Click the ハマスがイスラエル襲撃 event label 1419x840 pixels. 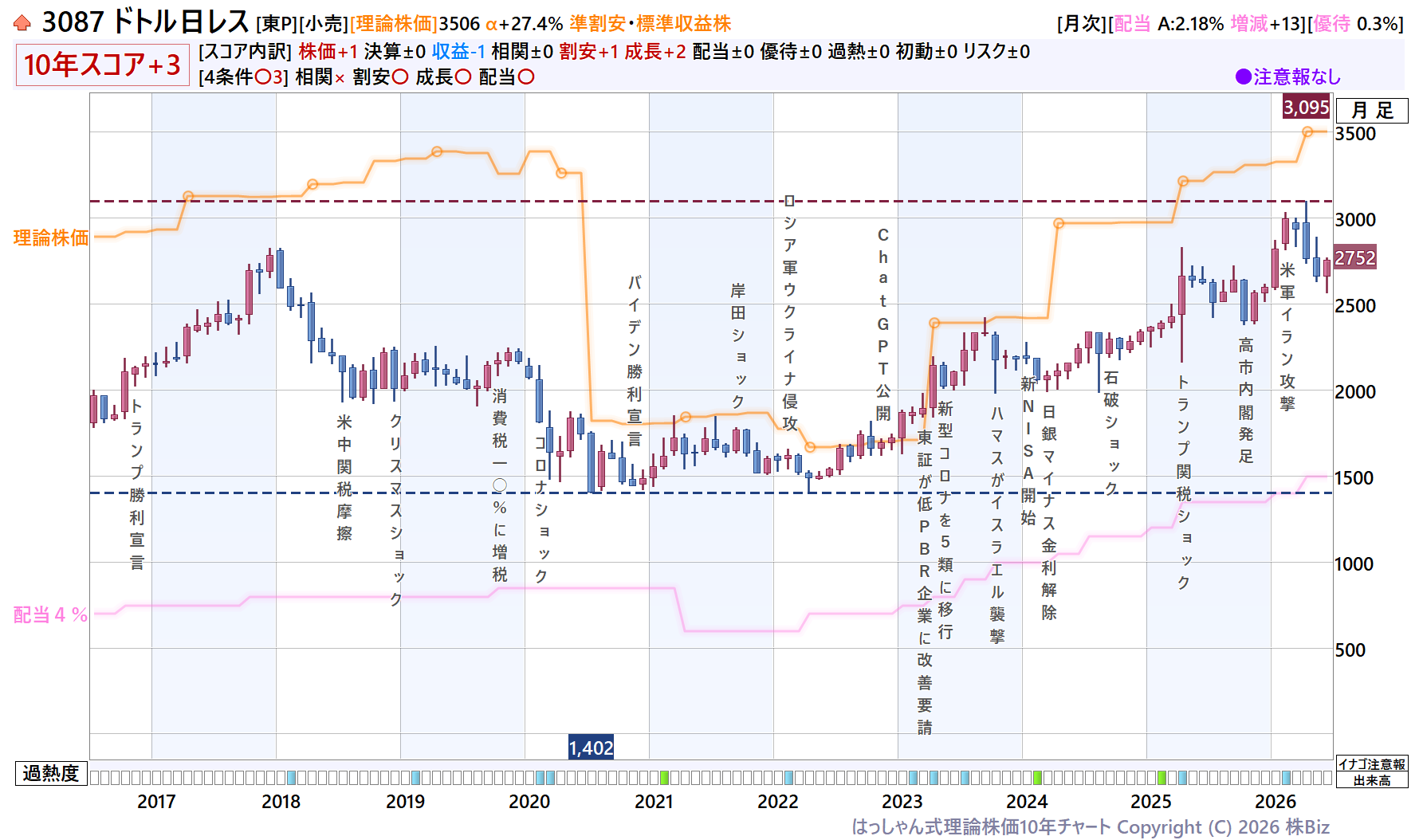point(997,524)
